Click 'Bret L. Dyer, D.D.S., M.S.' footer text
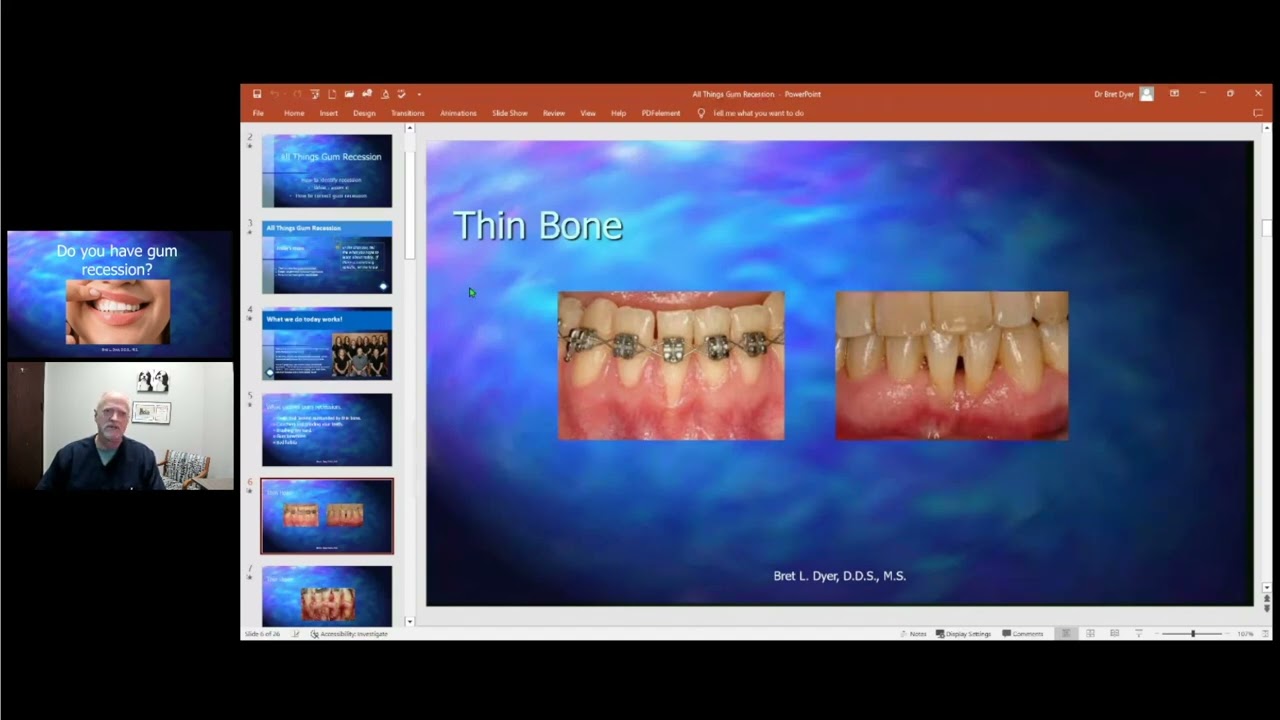Viewport: 1280px width, 720px height. coord(839,576)
